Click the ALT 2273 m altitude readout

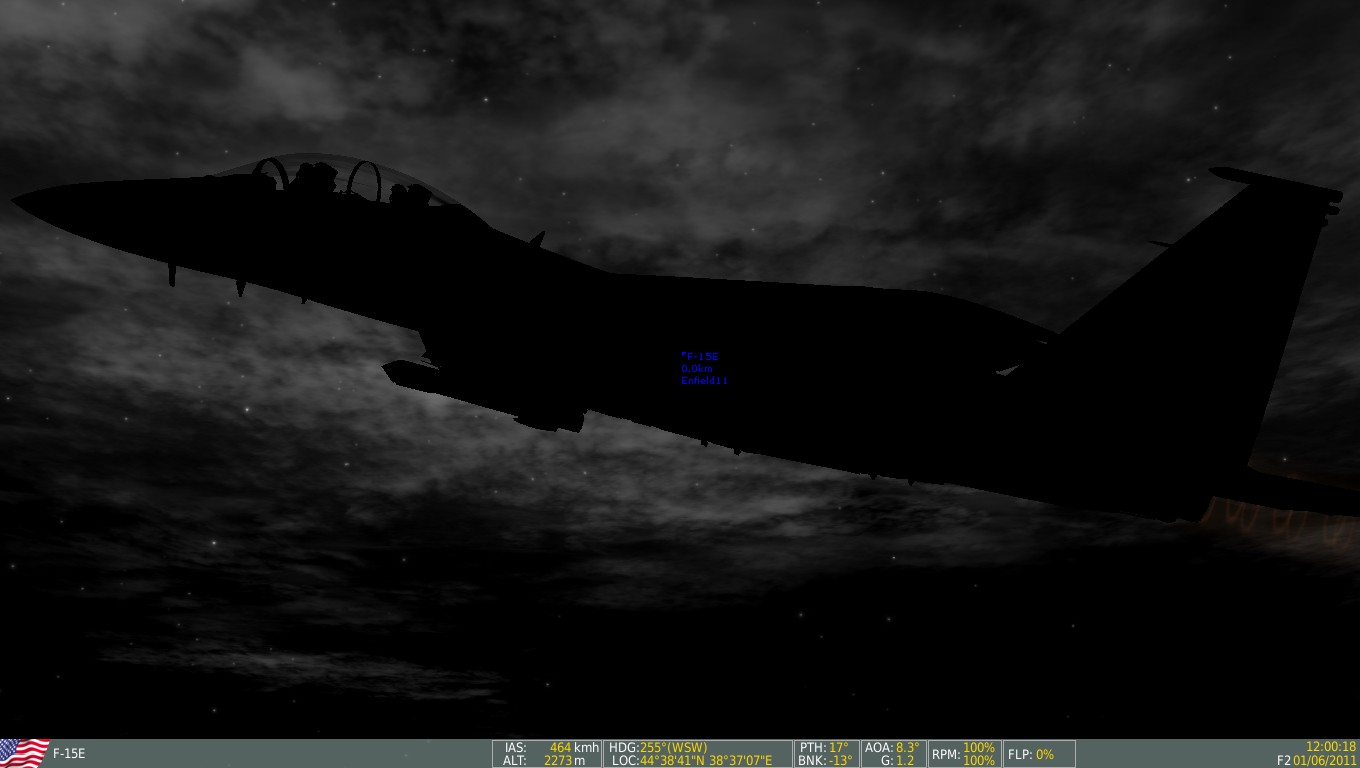click(x=551, y=761)
